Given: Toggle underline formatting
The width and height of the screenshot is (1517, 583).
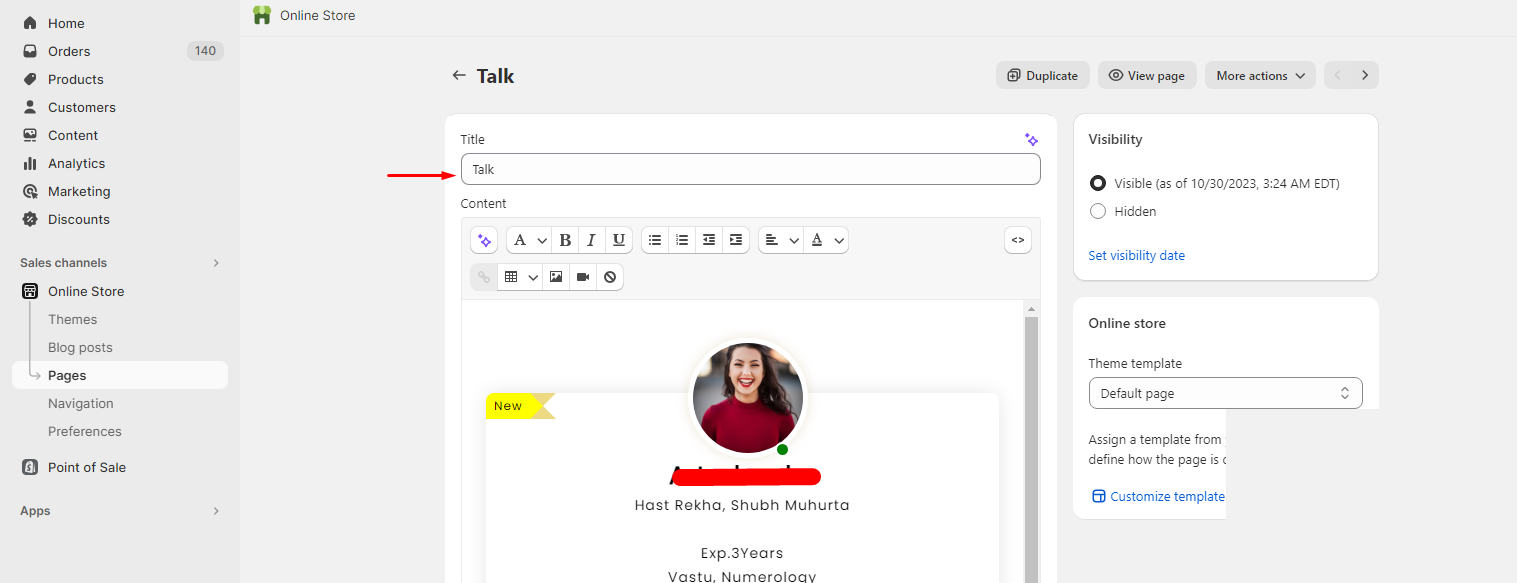Looking at the screenshot, I should [619, 240].
